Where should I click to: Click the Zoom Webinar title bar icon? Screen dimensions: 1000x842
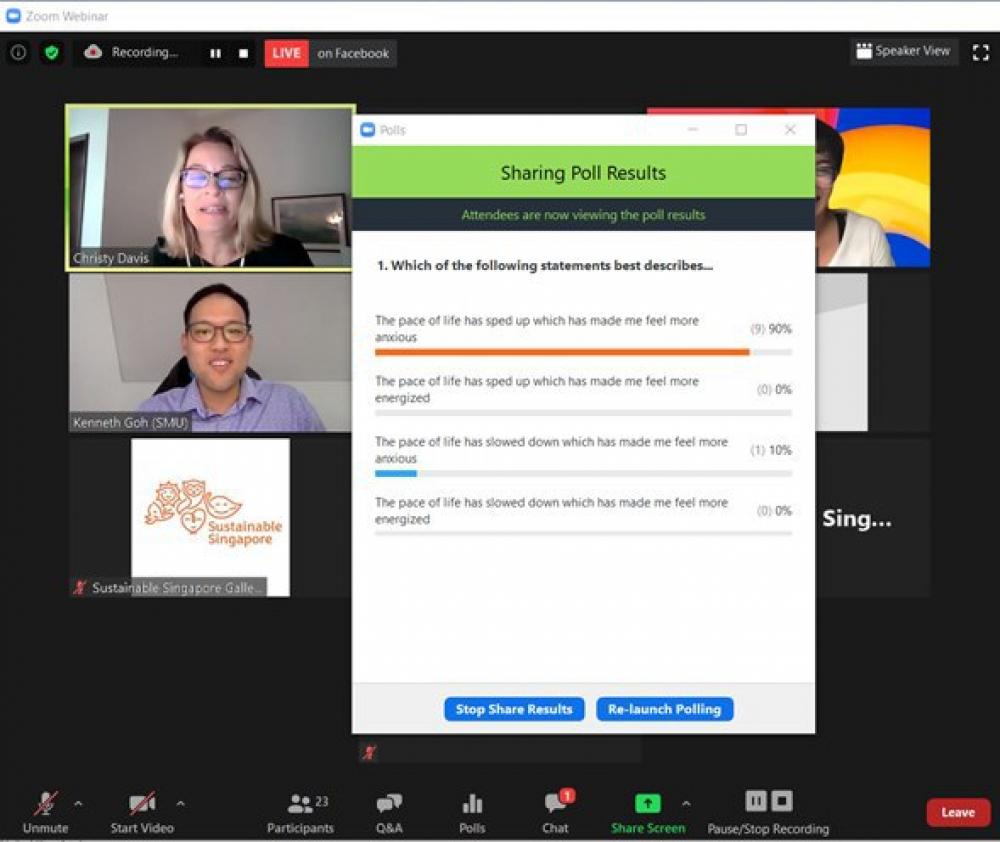(13, 16)
